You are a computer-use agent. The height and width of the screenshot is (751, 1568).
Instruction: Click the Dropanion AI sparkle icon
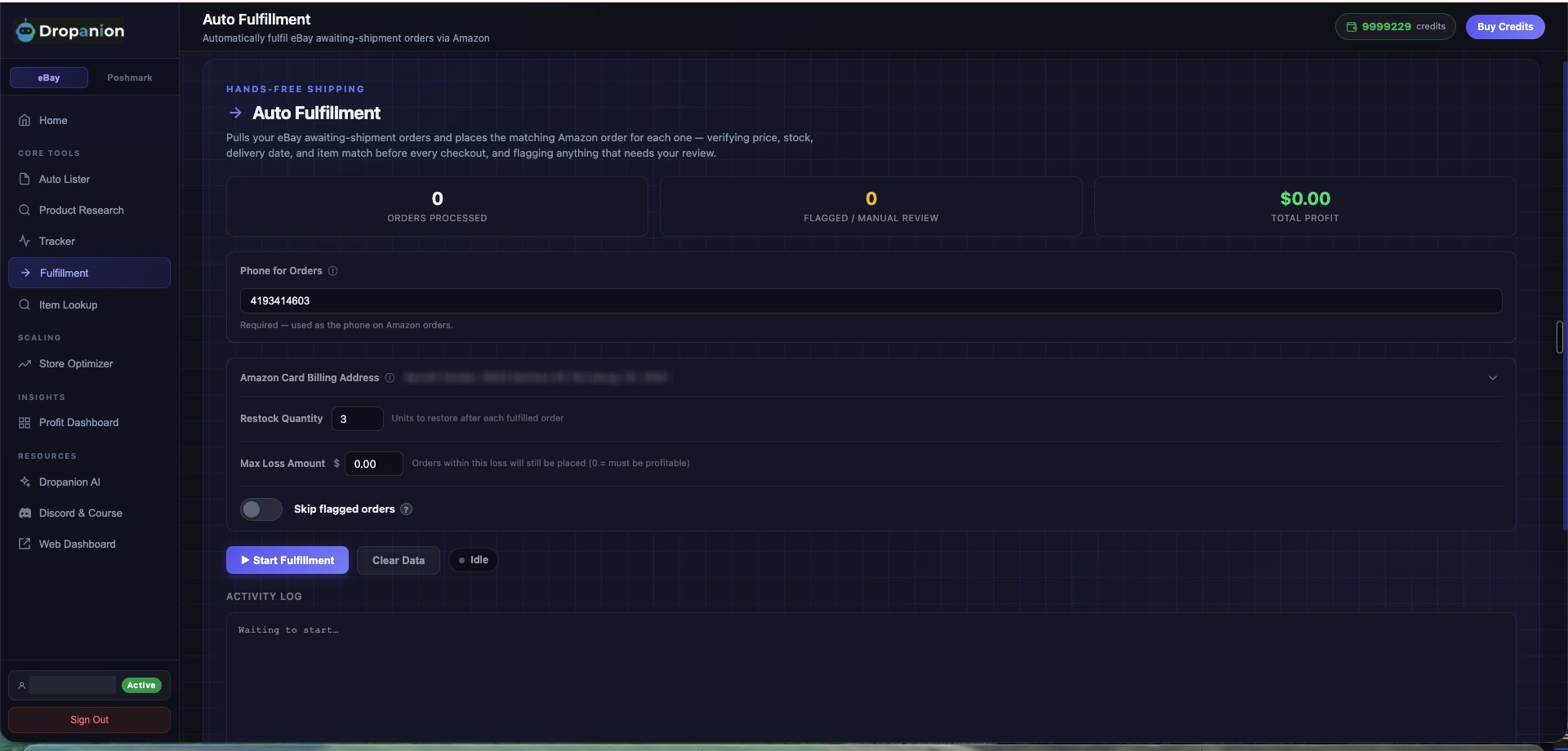pos(24,482)
